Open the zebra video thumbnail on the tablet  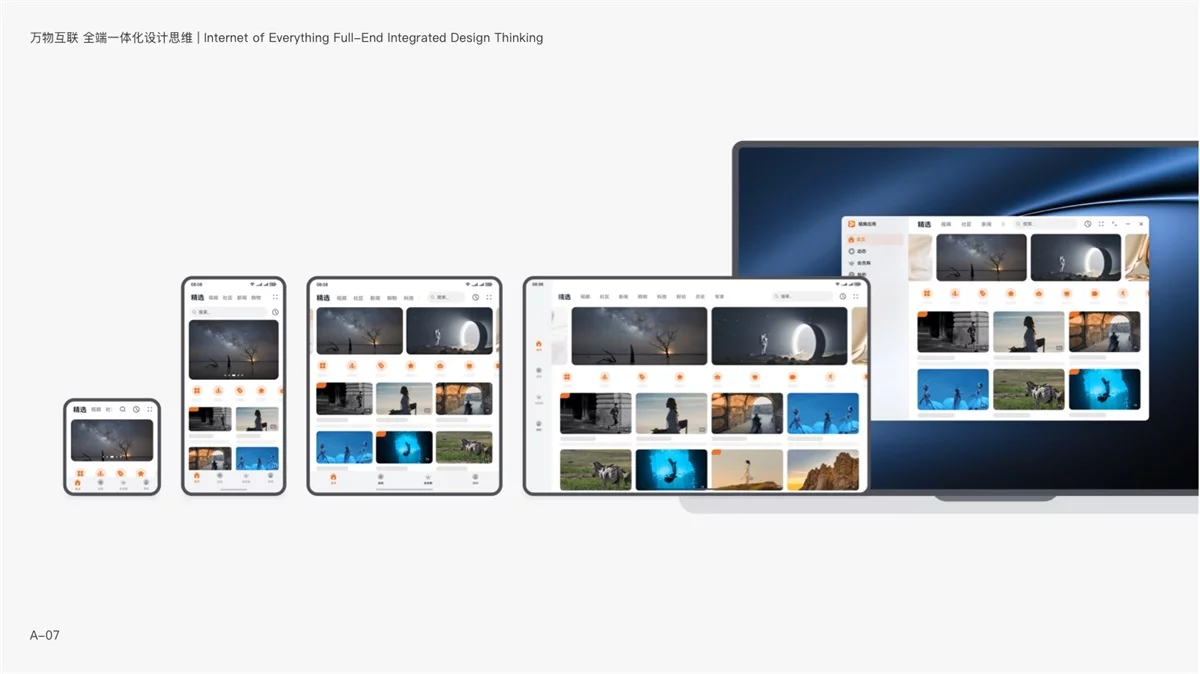point(596,469)
